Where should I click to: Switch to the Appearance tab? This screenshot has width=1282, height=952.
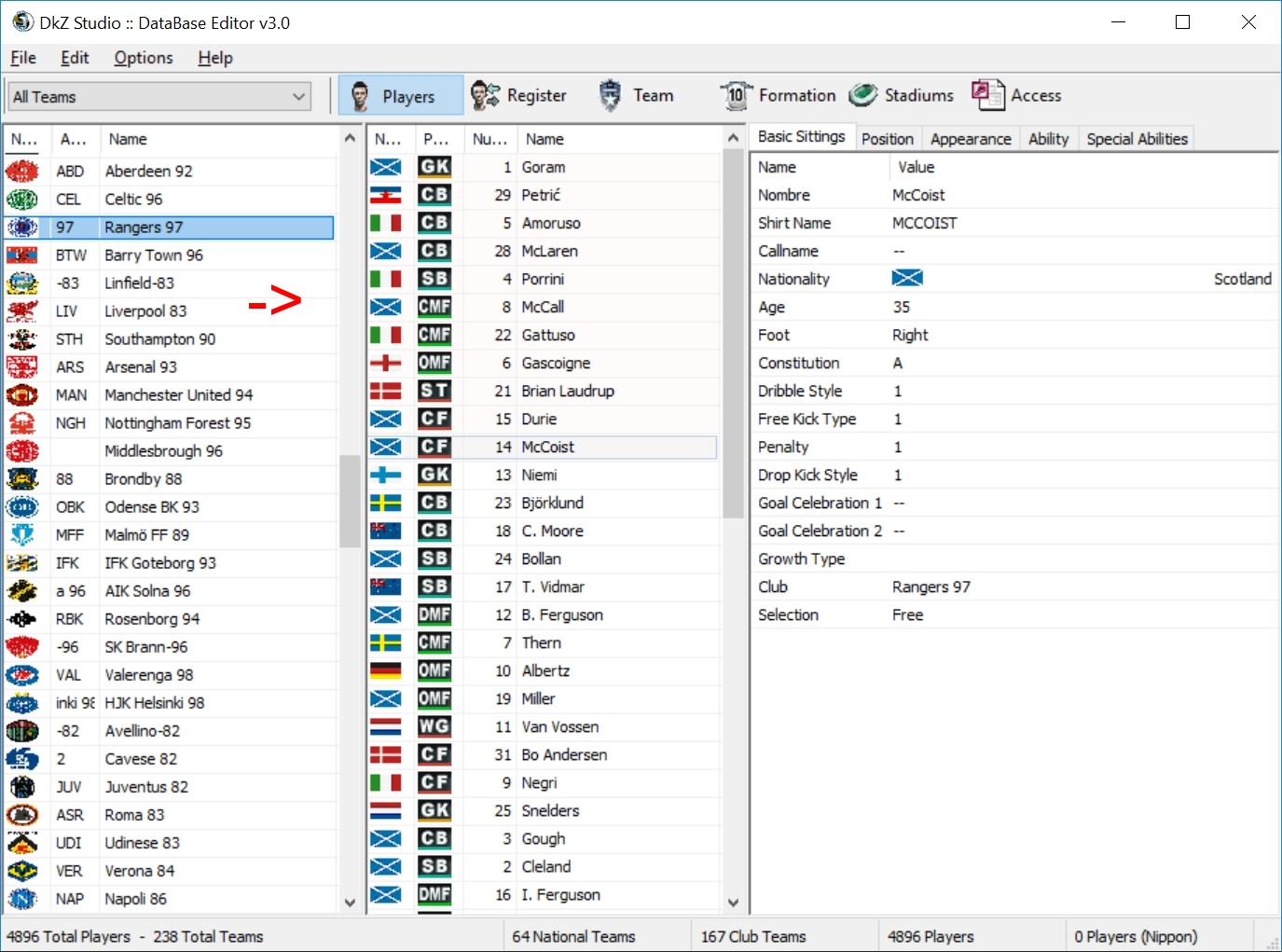coord(971,139)
